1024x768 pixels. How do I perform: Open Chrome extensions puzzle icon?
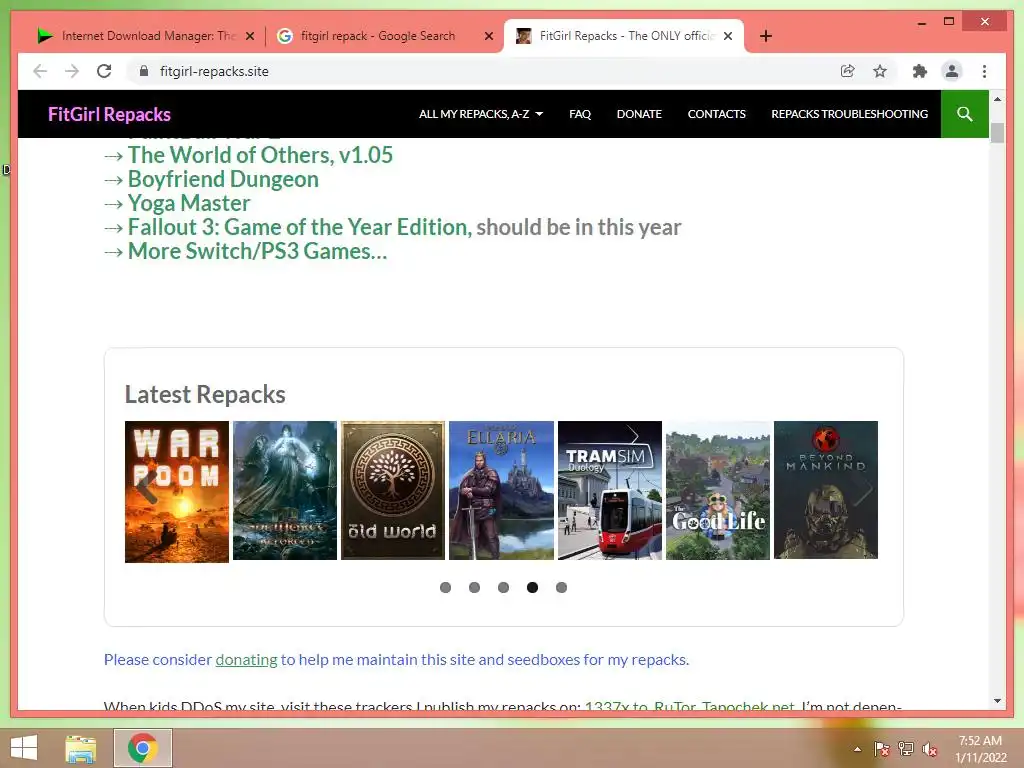920,71
